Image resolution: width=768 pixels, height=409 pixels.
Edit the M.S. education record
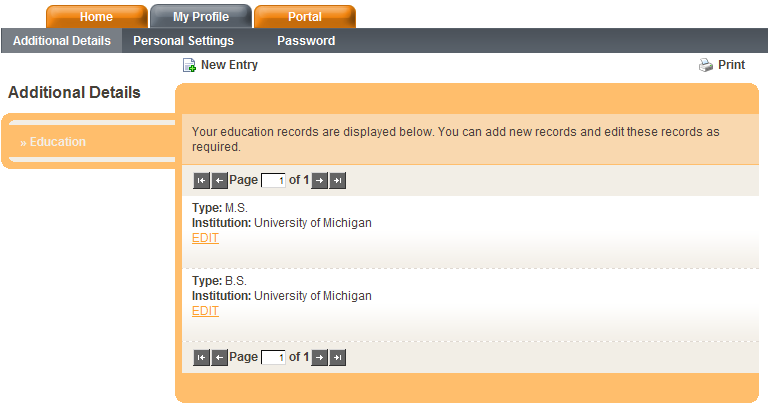(205, 238)
